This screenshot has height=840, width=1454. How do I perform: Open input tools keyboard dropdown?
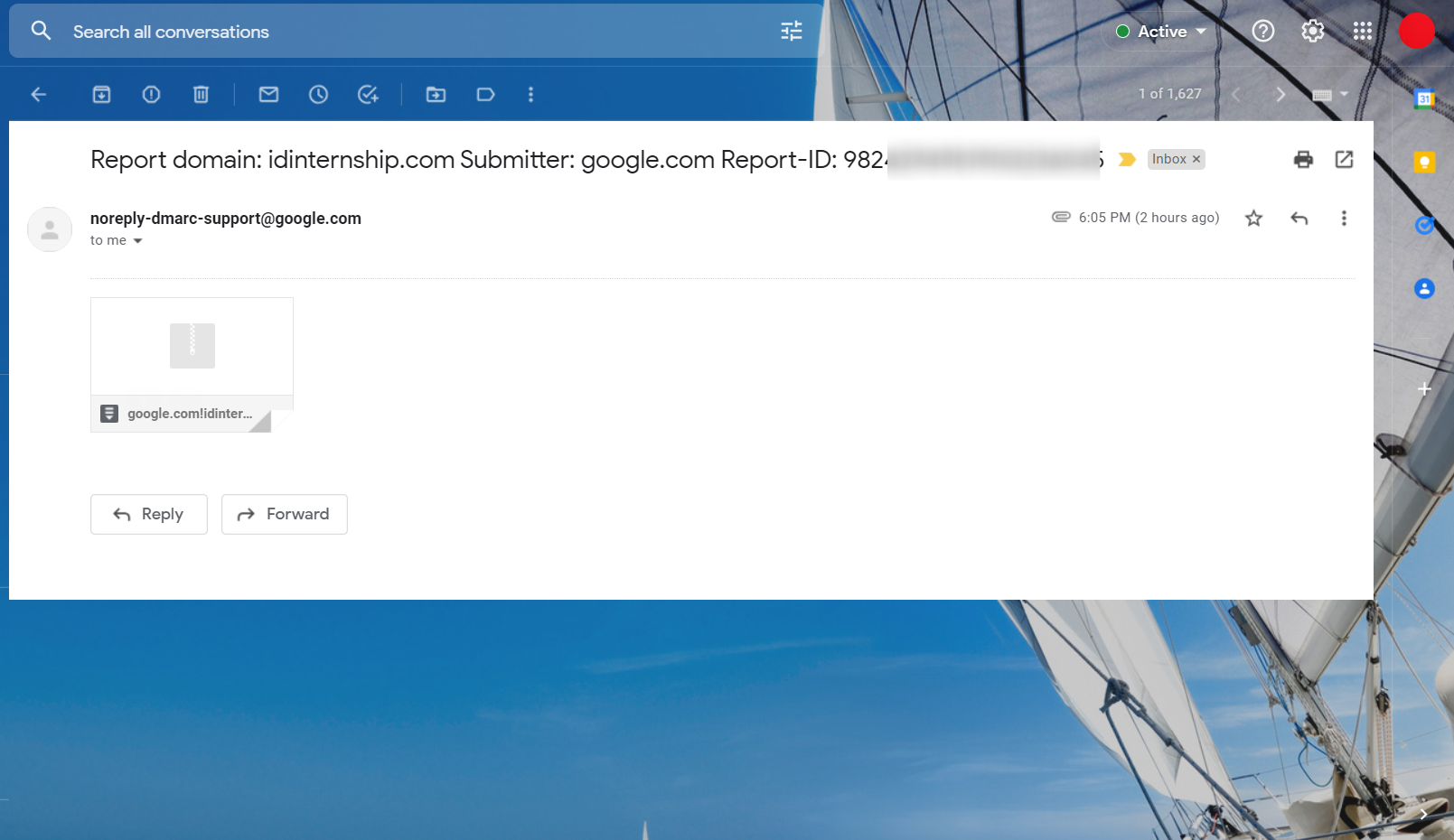(x=1330, y=94)
